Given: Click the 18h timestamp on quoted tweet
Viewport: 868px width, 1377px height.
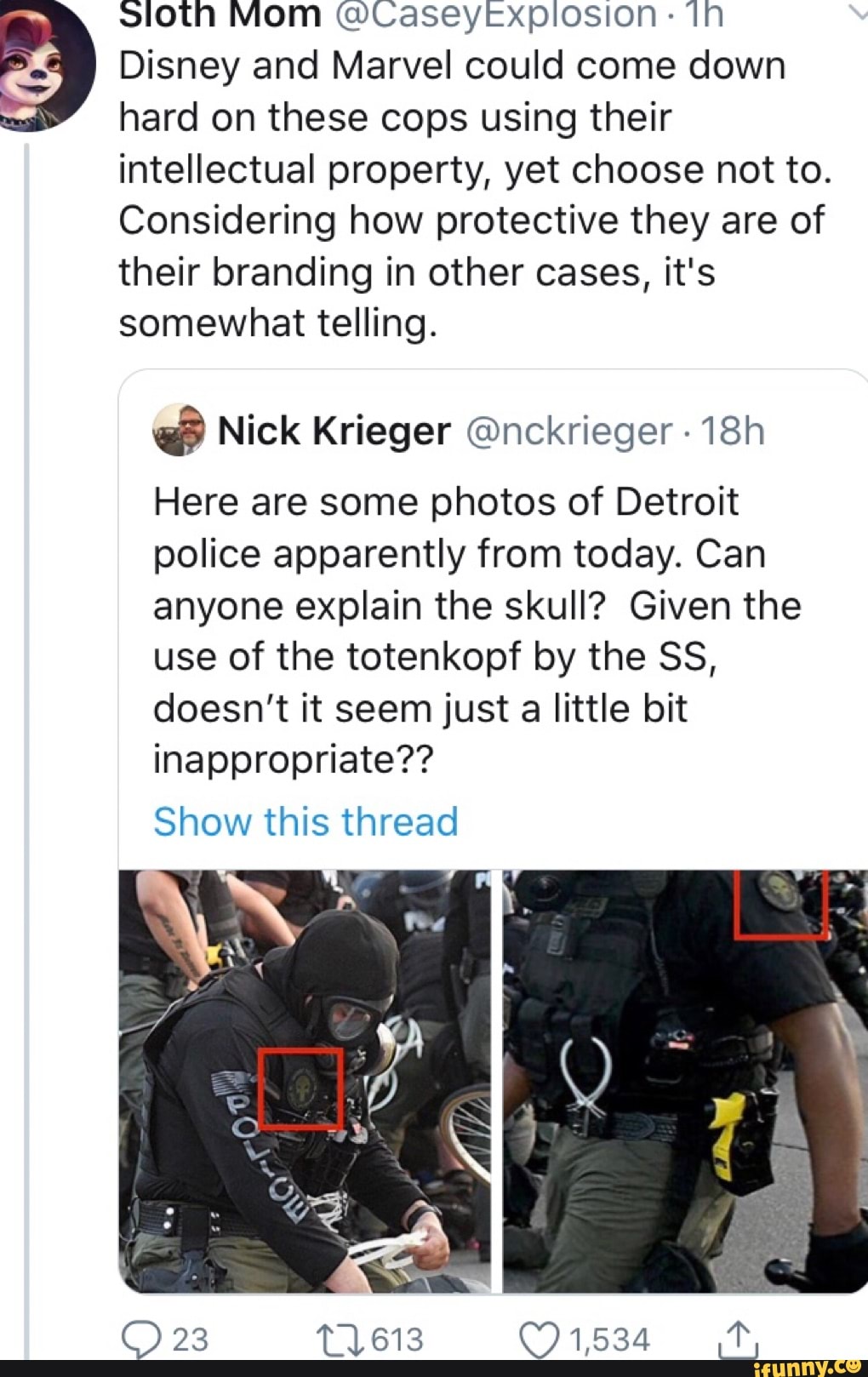Looking at the screenshot, I should pos(734,431).
